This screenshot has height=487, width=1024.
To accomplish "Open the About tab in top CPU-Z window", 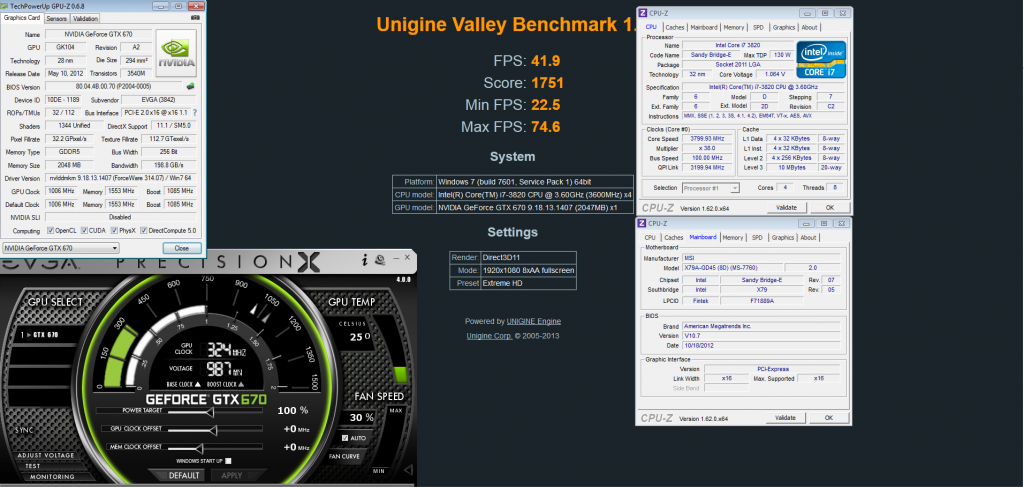I will [809, 27].
